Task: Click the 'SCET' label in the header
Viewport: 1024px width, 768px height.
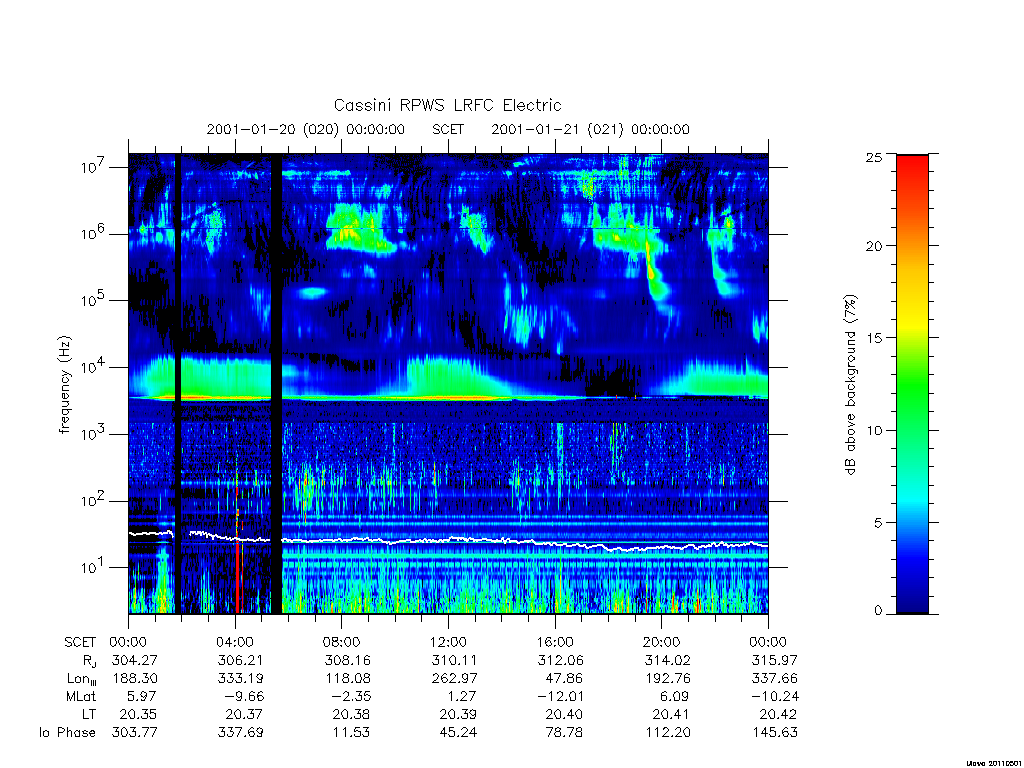Action: (x=448, y=129)
